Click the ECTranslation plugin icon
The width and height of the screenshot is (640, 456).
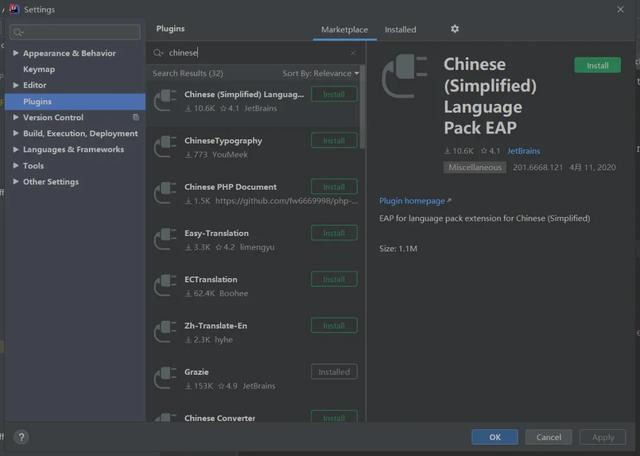pos(165,286)
